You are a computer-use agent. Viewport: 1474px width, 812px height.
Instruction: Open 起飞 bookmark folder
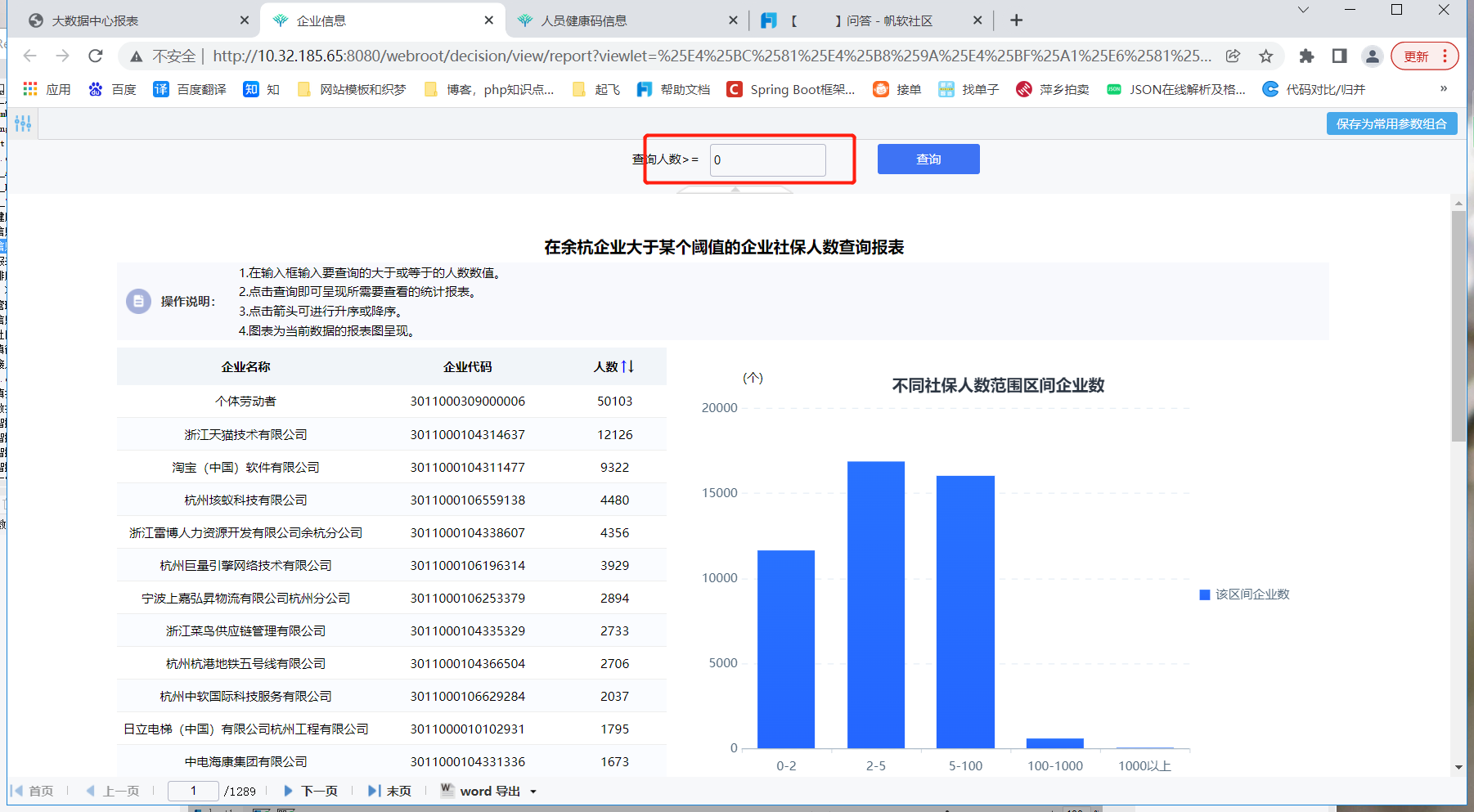tap(596, 89)
